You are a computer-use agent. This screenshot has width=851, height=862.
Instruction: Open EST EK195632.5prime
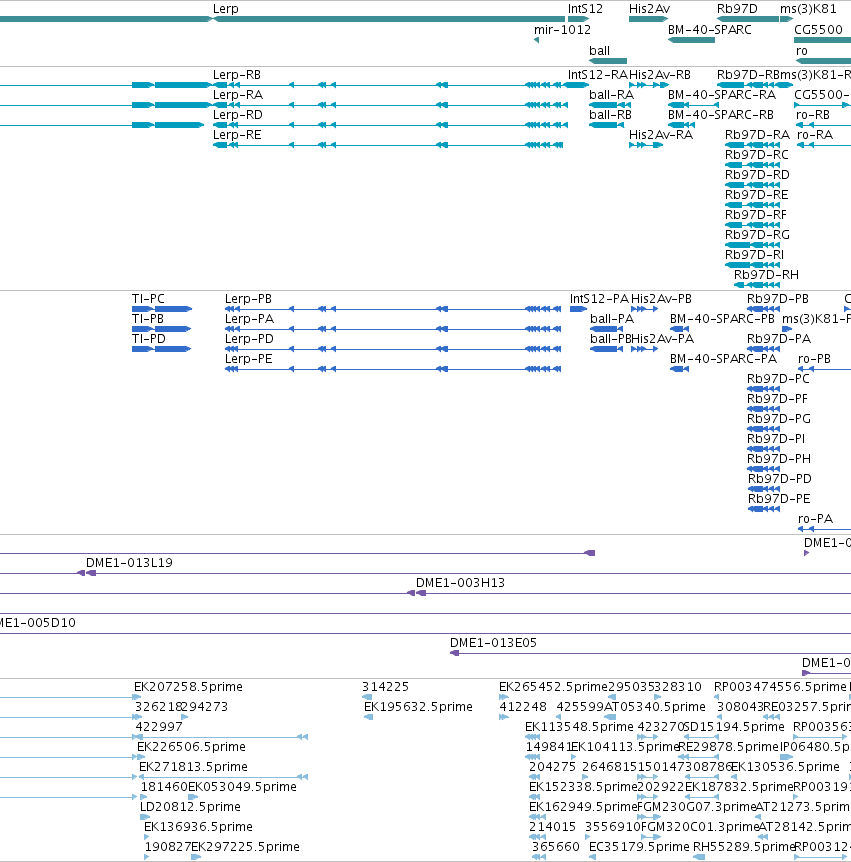418,706
